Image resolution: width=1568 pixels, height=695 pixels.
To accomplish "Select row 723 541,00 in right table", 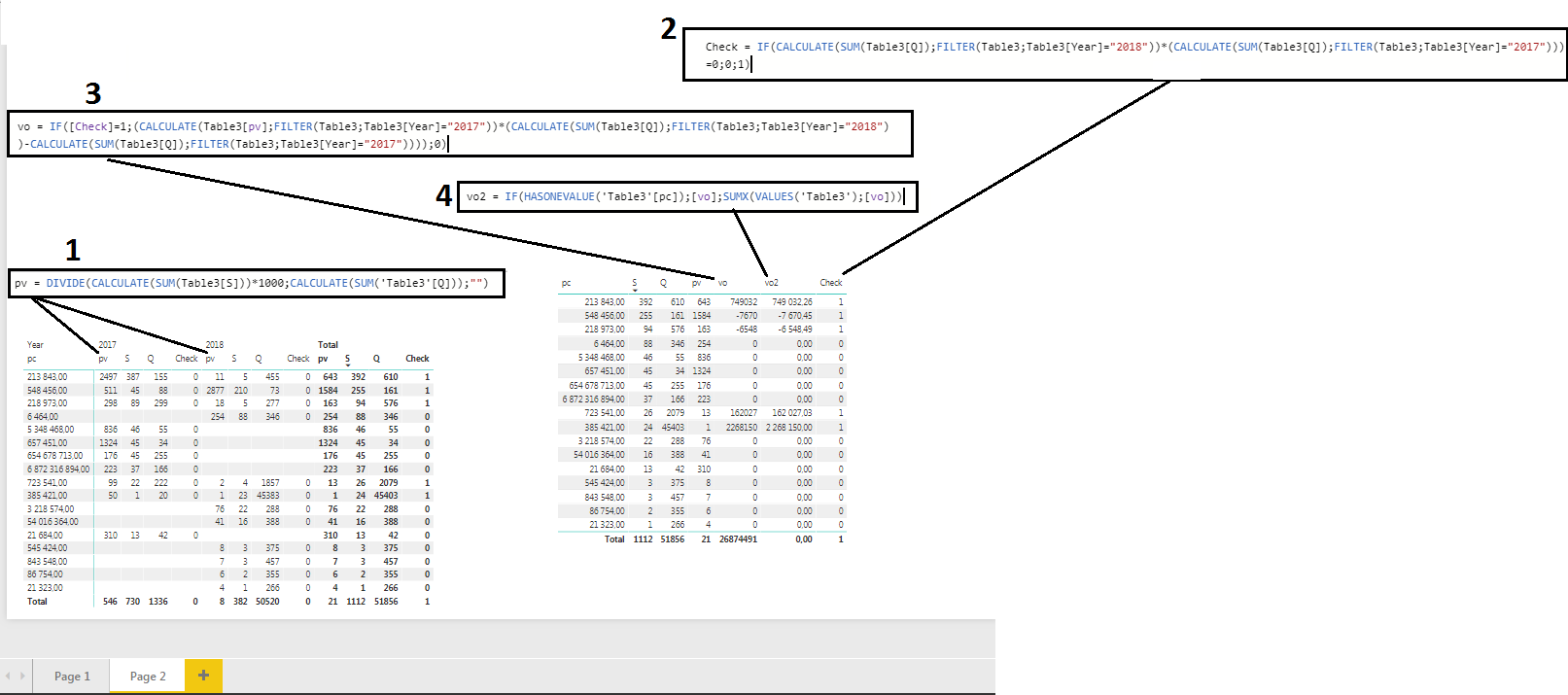I will (605, 413).
